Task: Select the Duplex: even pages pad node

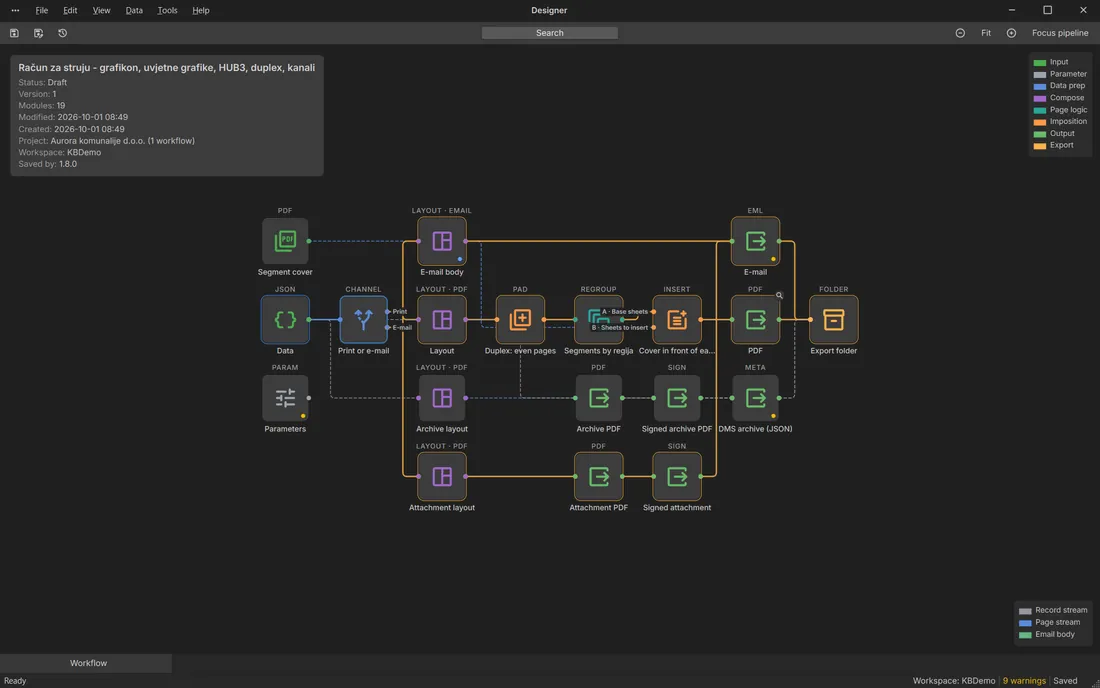Action: click(x=520, y=320)
